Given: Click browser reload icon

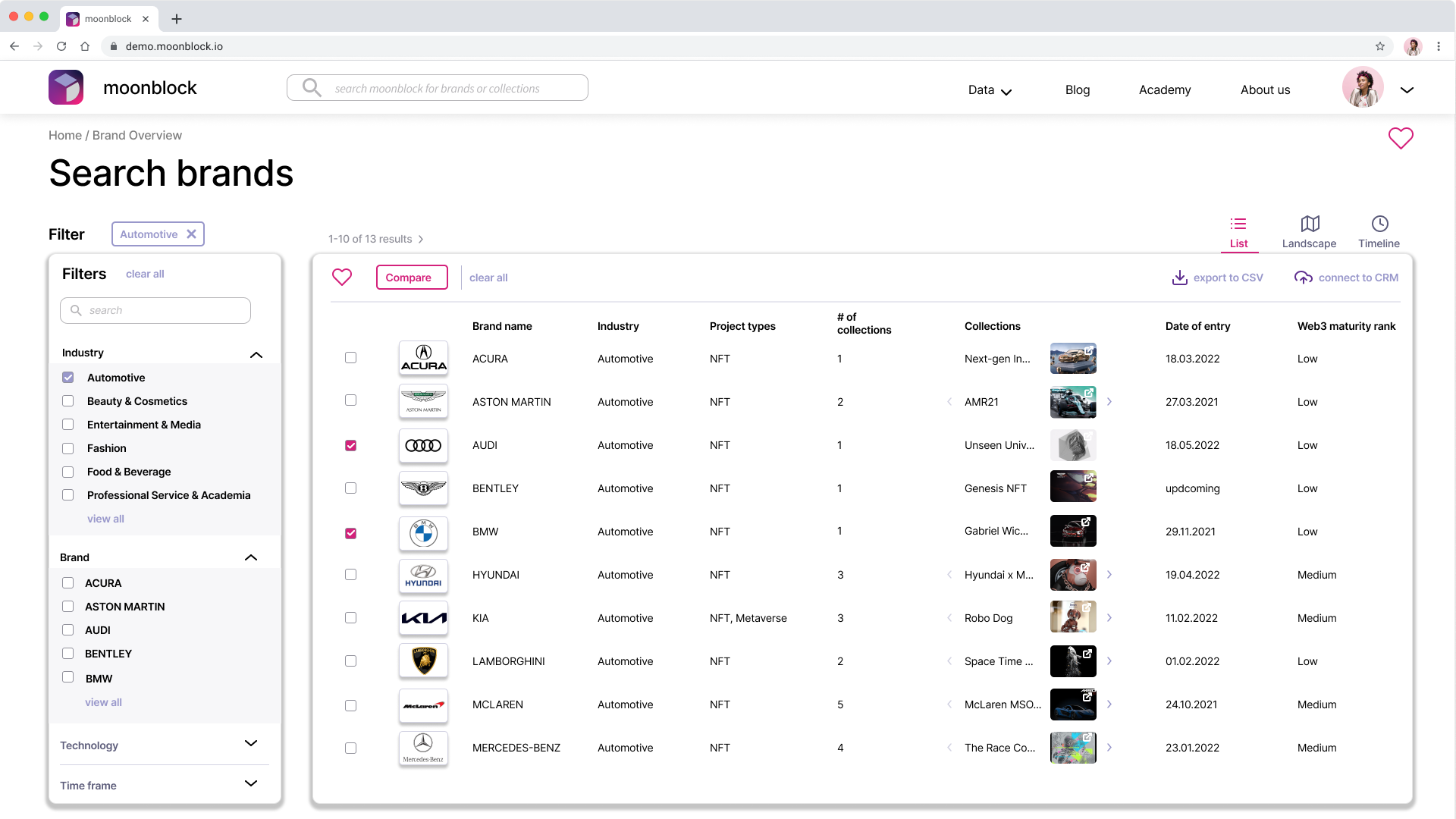Looking at the screenshot, I should 61,46.
